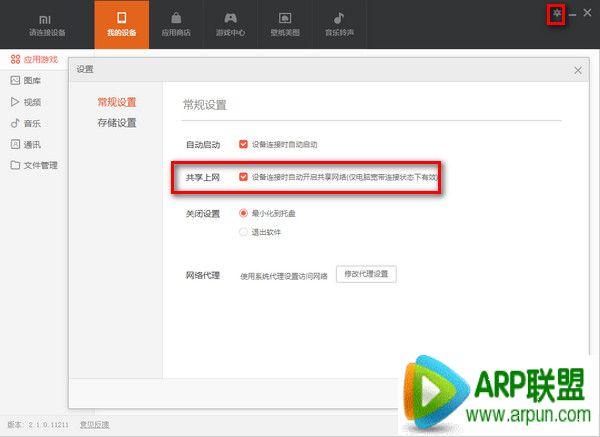Viewport: 600px width, 437px height.
Task: Switch to 常规设置 settings tab
Action: coord(116,102)
